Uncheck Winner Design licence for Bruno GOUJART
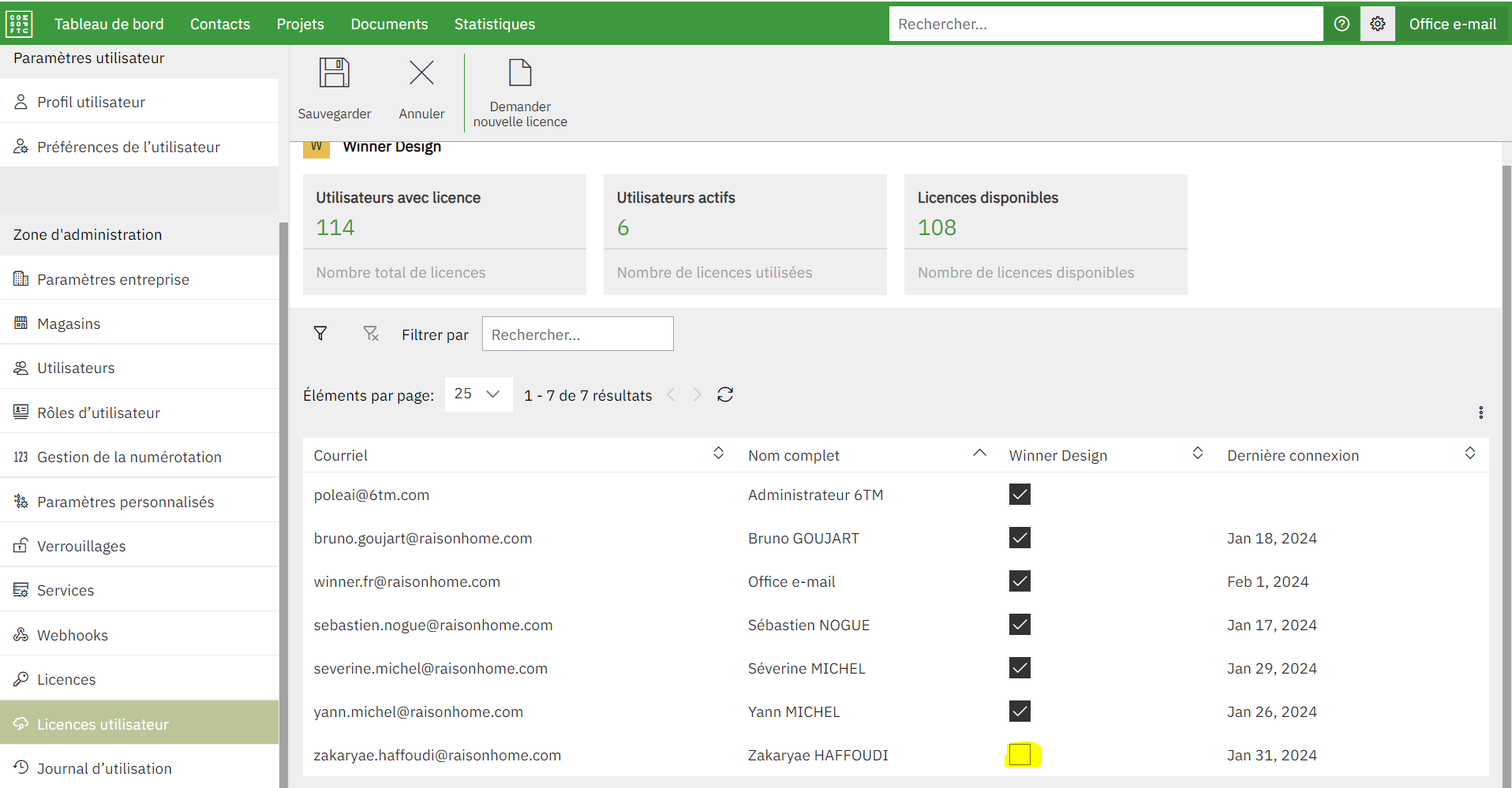This screenshot has height=788, width=1512. 1020,538
